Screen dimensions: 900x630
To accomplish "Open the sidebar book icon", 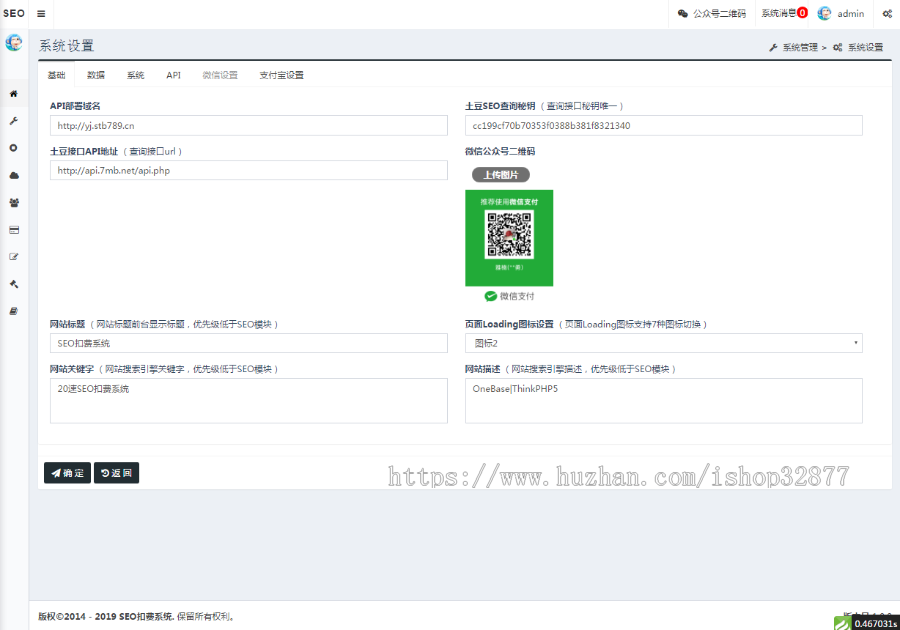I will [x=14, y=311].
